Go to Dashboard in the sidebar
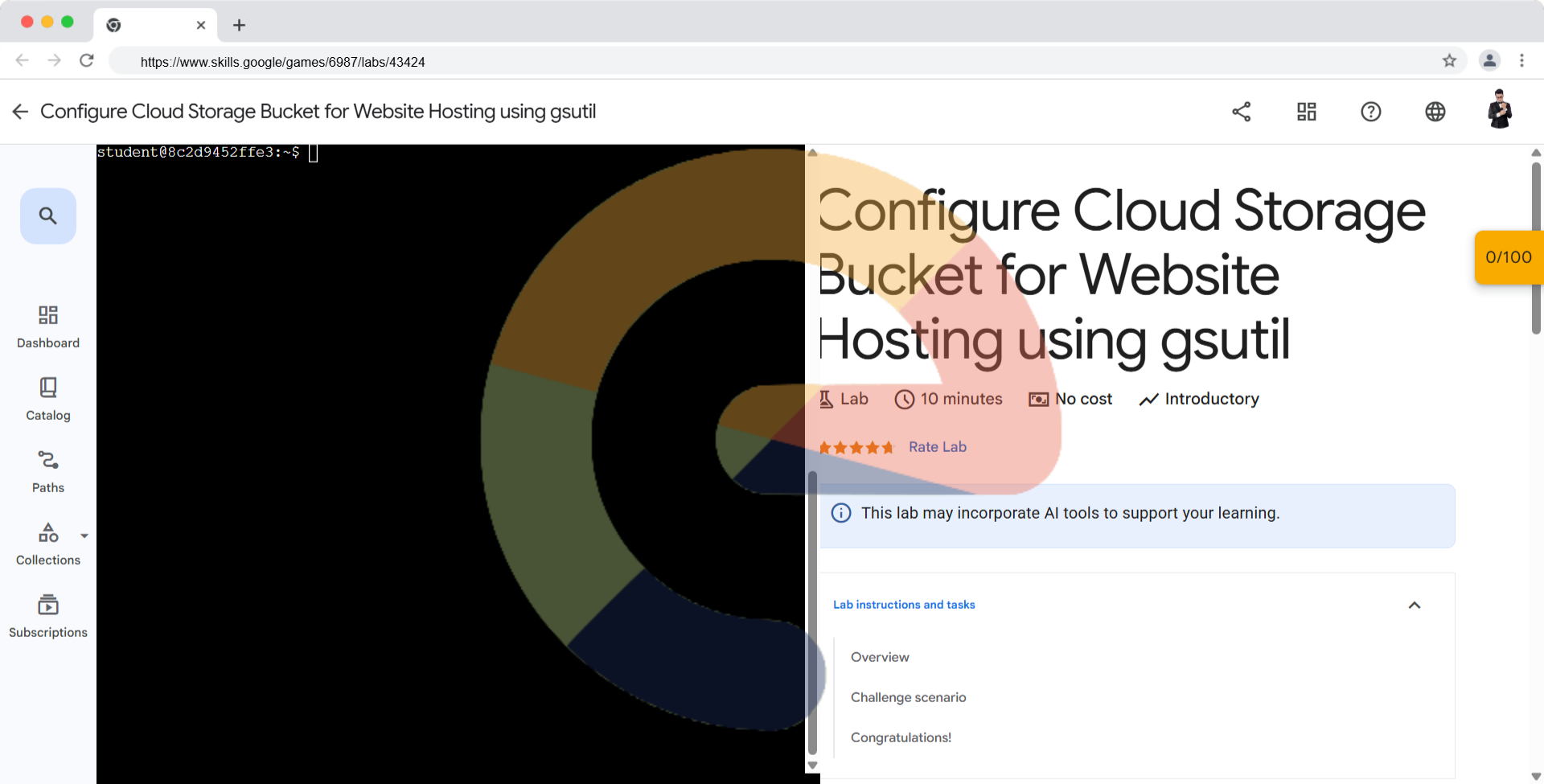 48,326
